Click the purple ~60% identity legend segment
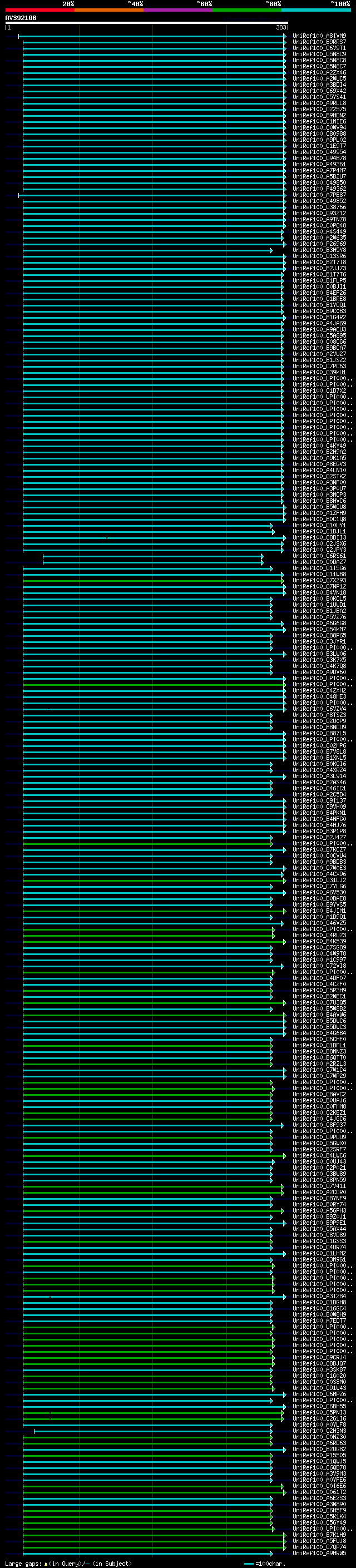356x1568 pixels. tap(177, 10)
